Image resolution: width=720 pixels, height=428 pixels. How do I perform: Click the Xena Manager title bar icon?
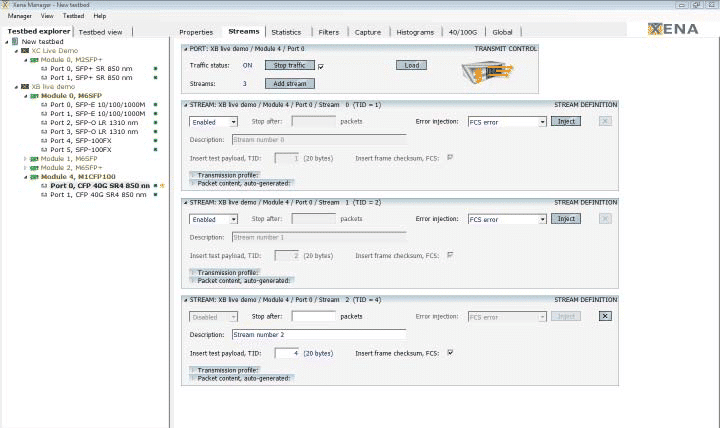click(5, 5)
